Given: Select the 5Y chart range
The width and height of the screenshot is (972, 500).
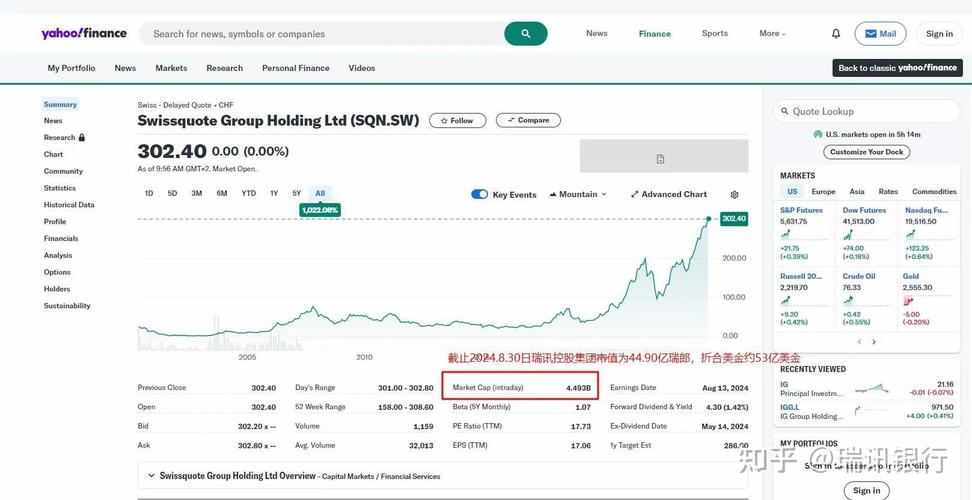Looking at the screenshot, I should (x=296, y=193).
